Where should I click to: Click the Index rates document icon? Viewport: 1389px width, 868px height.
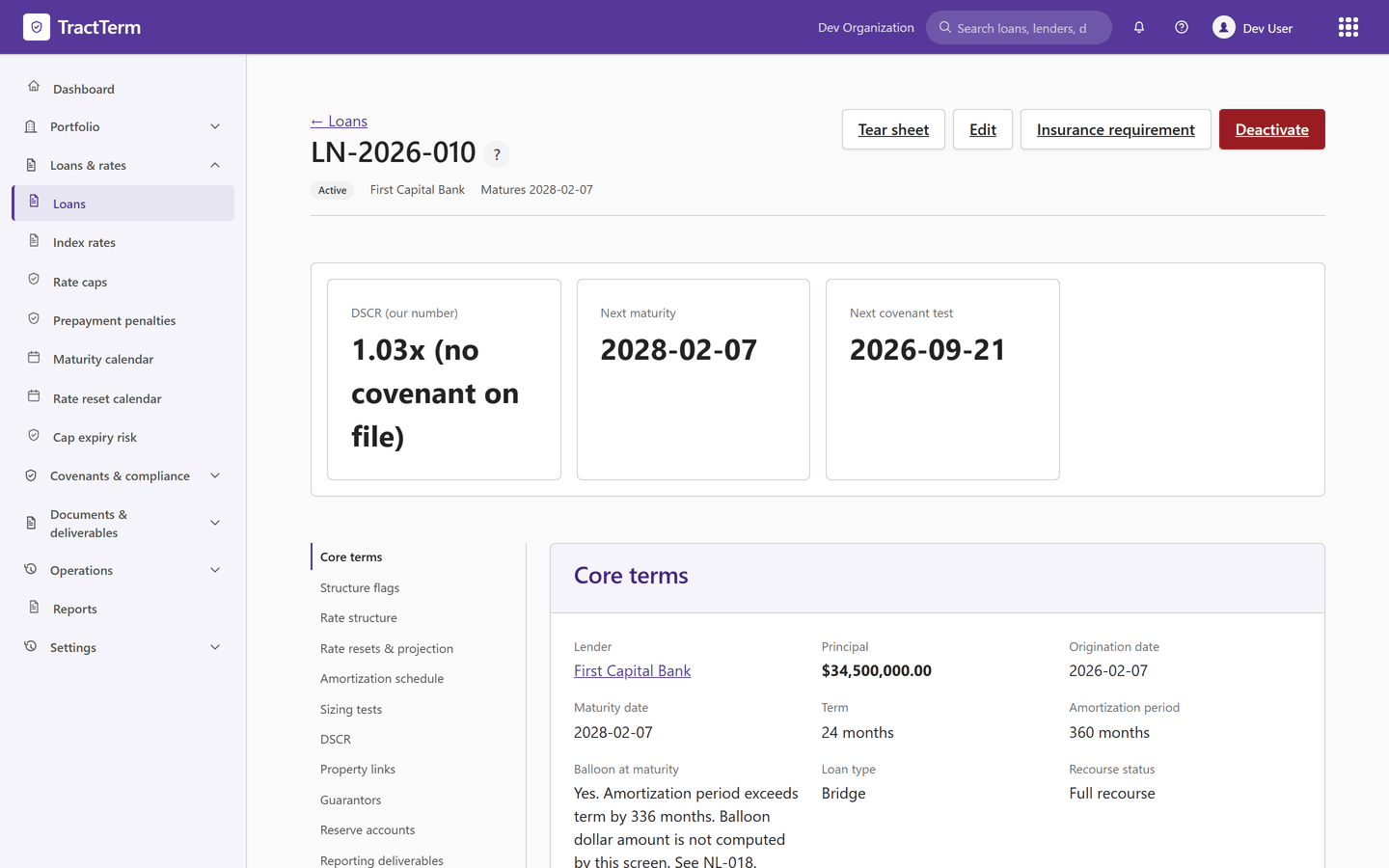34,240
